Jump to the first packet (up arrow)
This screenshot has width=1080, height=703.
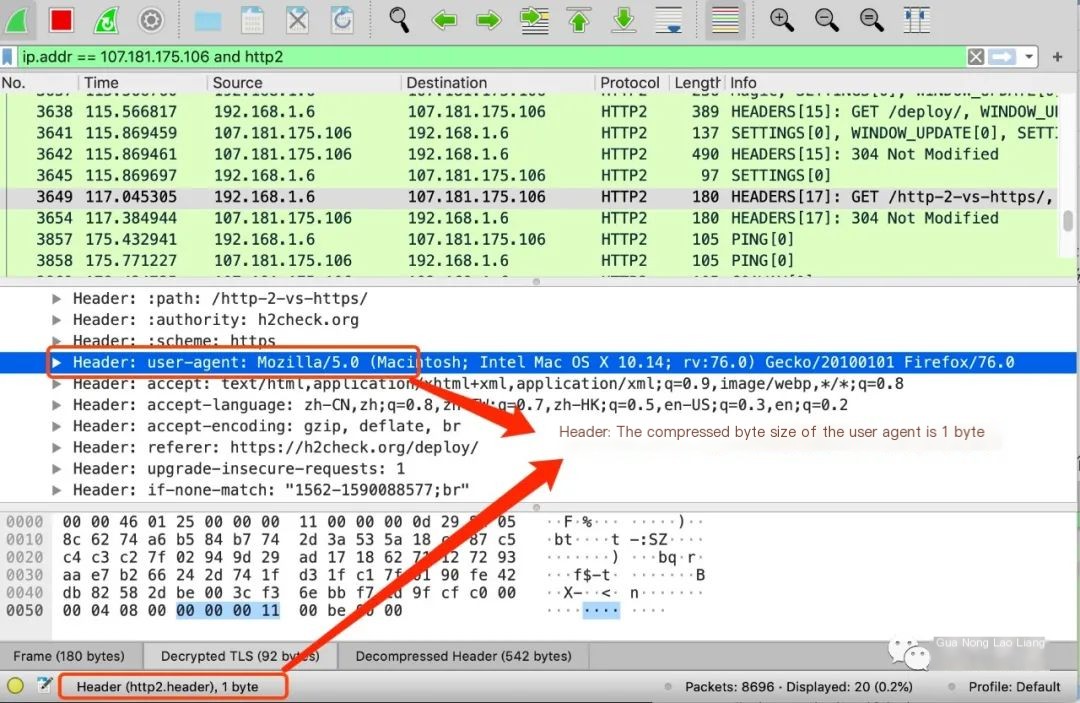(579, 20)
